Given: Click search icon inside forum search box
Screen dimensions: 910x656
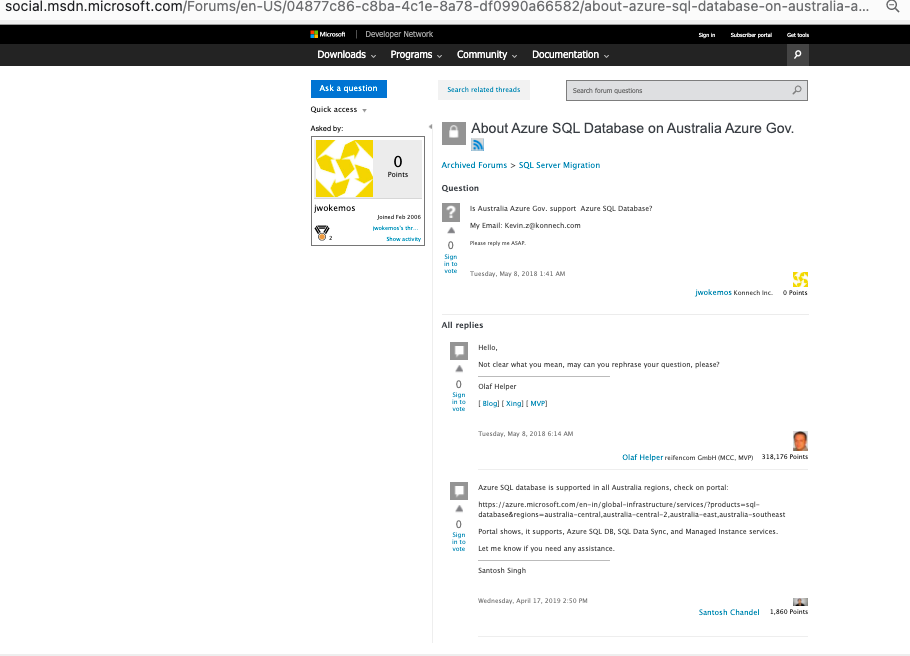Looking at the screenshot, I should (x=797, y=90).
